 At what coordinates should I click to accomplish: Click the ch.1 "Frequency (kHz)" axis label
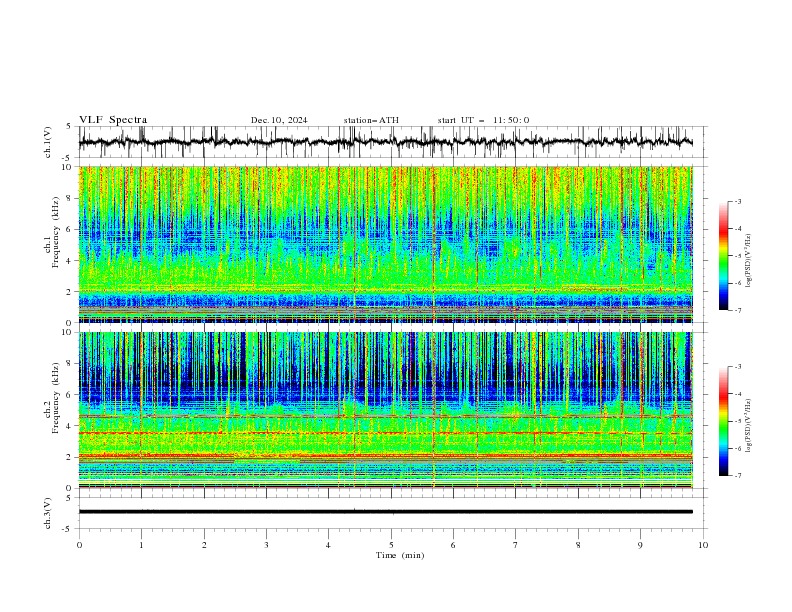tap(56, 233)
